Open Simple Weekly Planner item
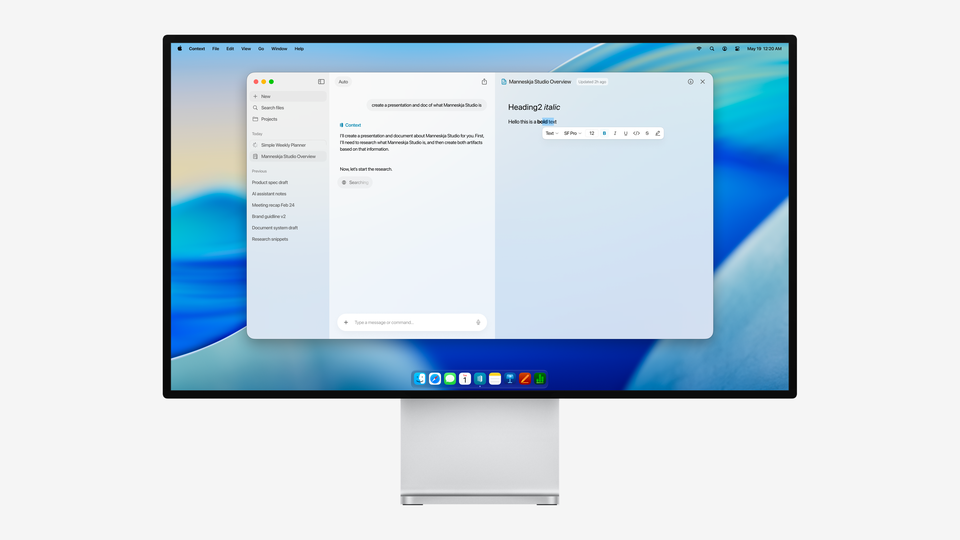The width and height of the screenshot is (960, 540). click(287, 145)
